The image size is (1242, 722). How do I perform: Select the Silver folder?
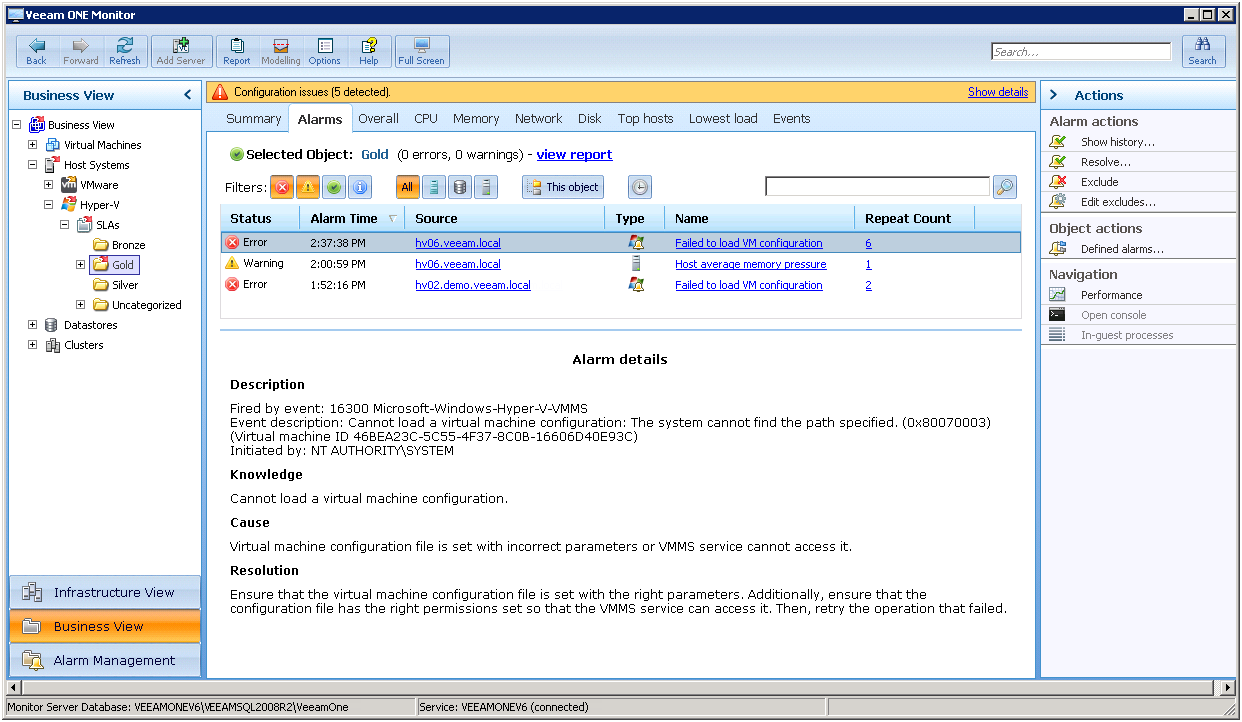125,285
